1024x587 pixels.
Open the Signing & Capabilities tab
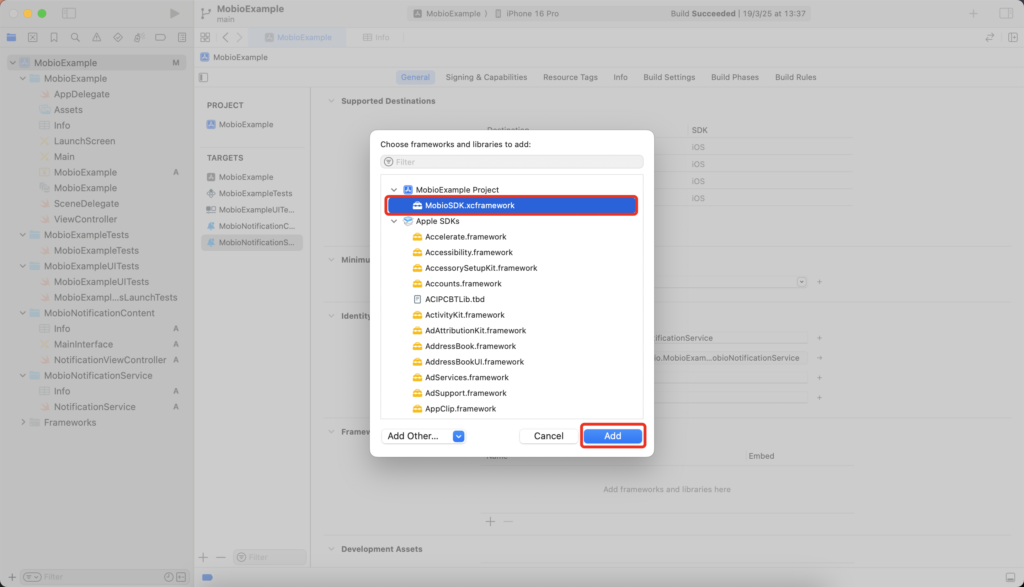click(x=486, y=77)
